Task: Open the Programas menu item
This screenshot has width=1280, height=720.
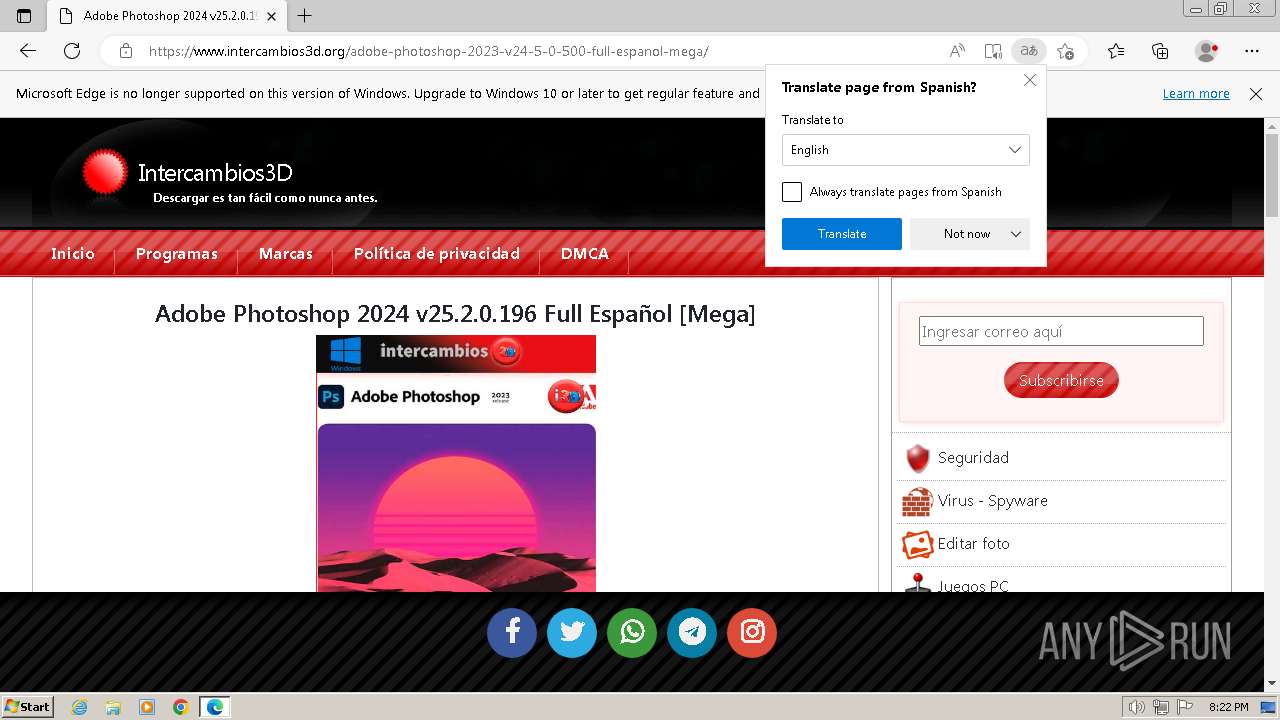Action: pyautogui.click(x=177, y=254)
